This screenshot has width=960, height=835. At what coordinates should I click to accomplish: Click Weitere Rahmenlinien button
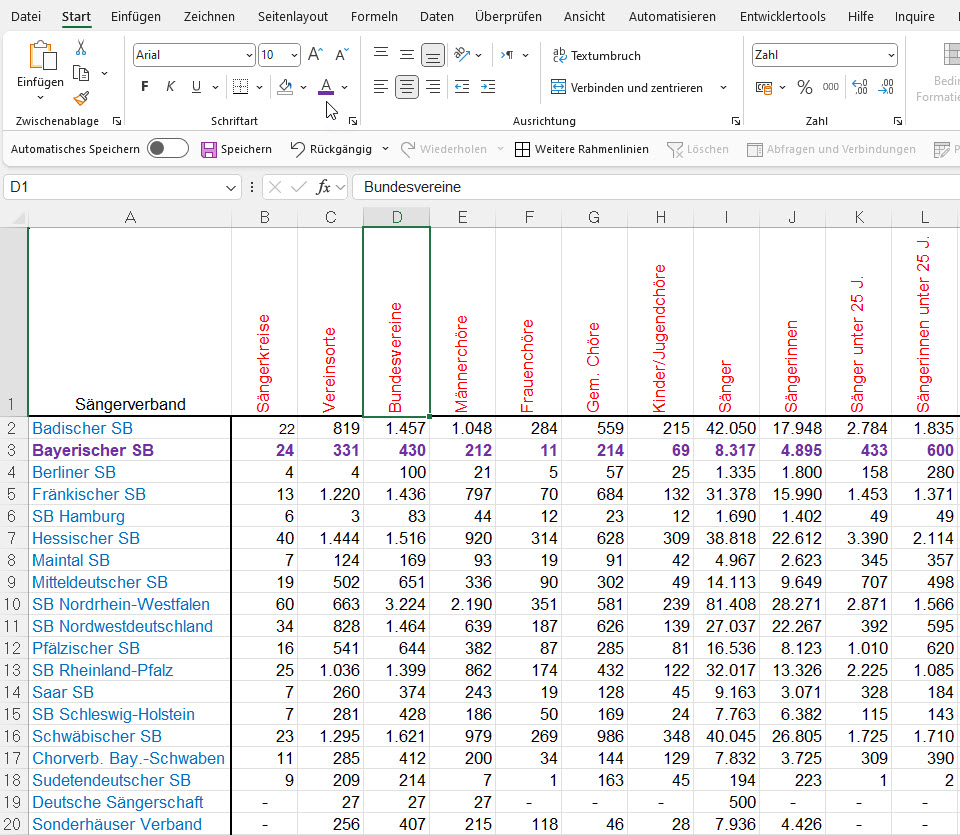pos(581,149)
